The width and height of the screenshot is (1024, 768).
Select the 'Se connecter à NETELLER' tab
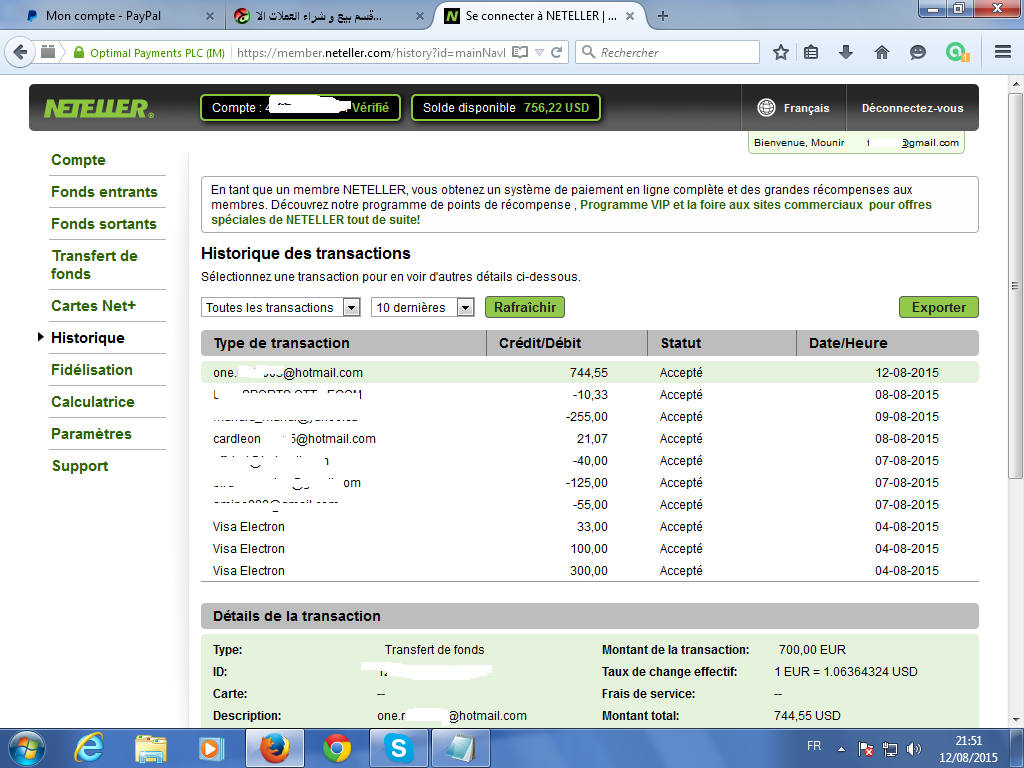coord(541,16)
